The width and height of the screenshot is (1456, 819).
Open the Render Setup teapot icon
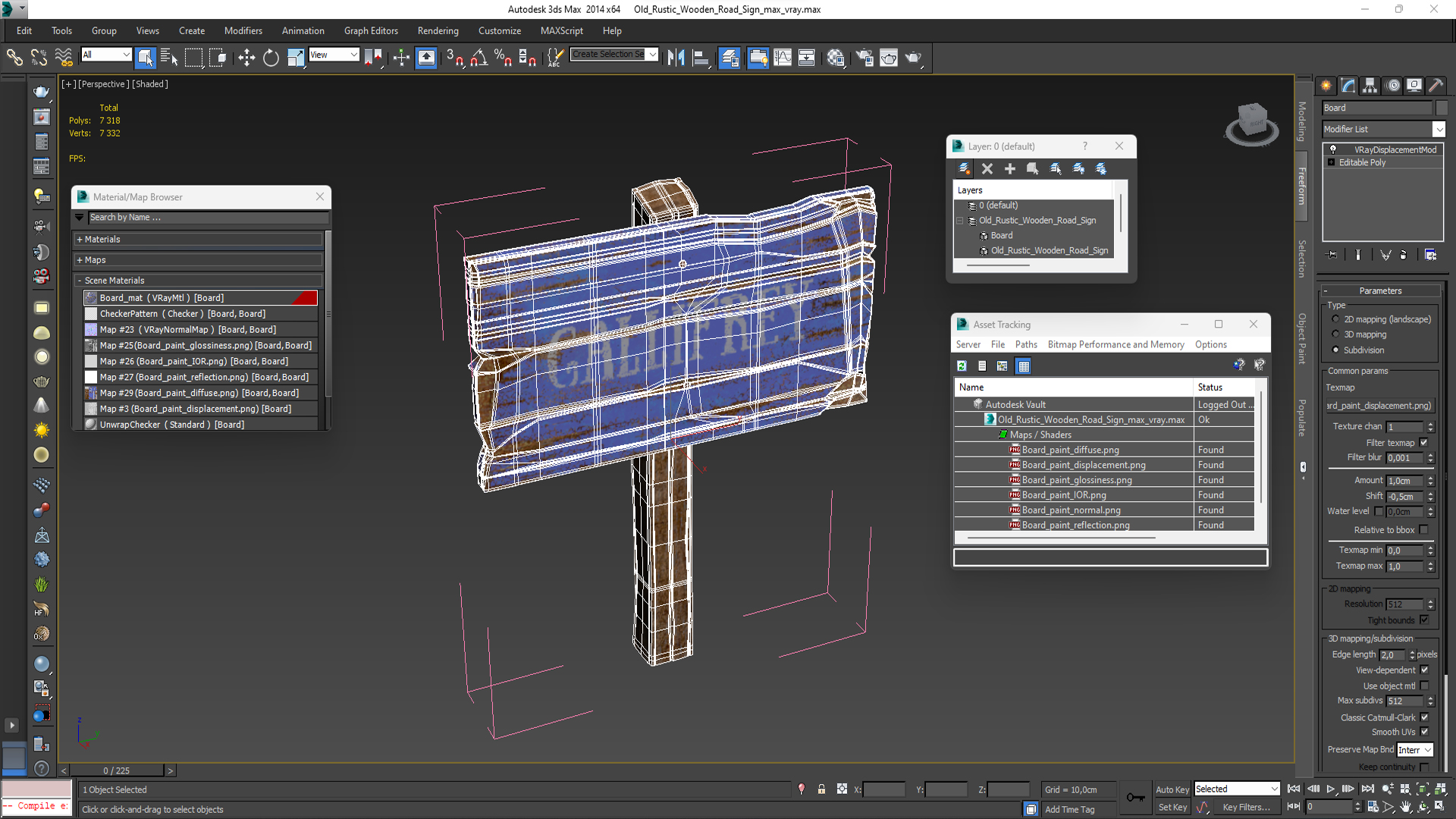click(864, 58)
